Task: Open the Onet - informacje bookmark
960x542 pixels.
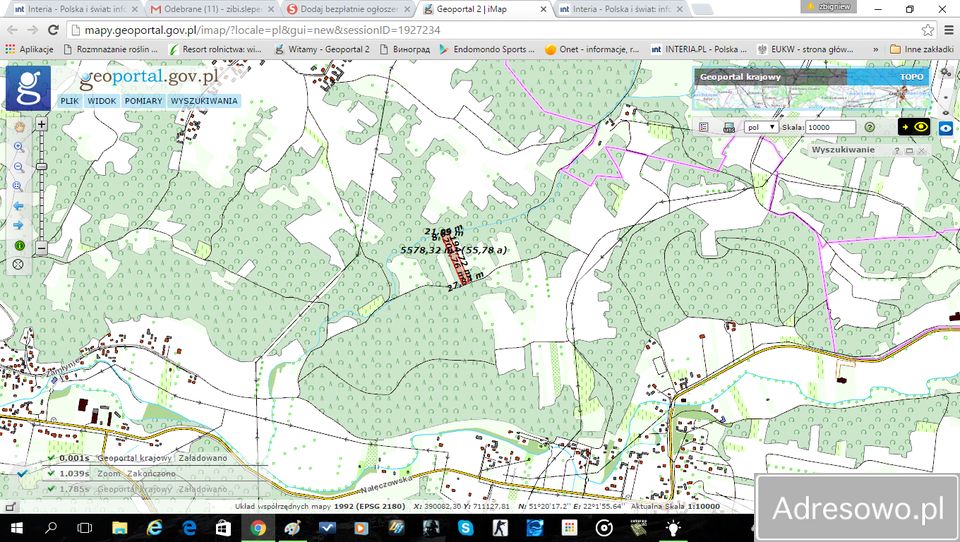Action: point(593,49)
